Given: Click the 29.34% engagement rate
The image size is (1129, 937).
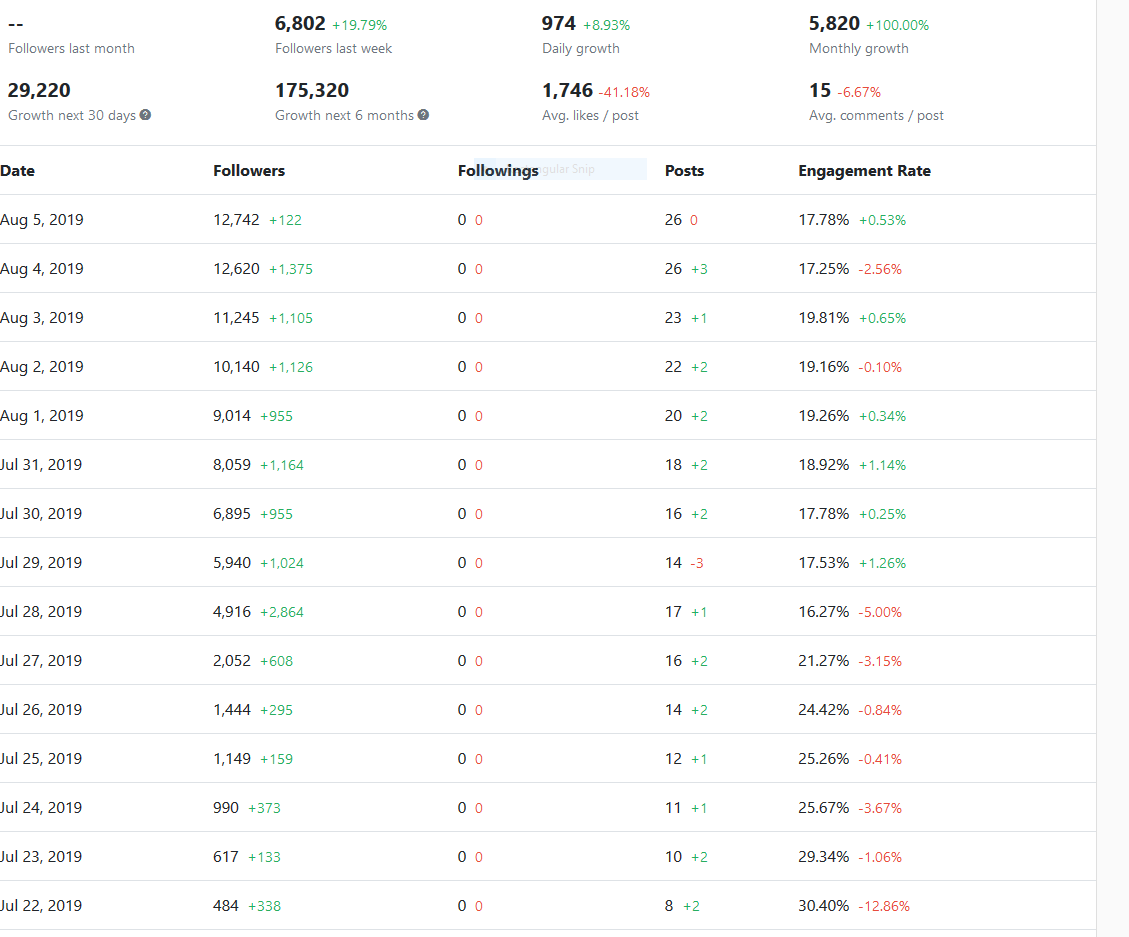Looking at the screenshot, I should click(x=824, y=856).
